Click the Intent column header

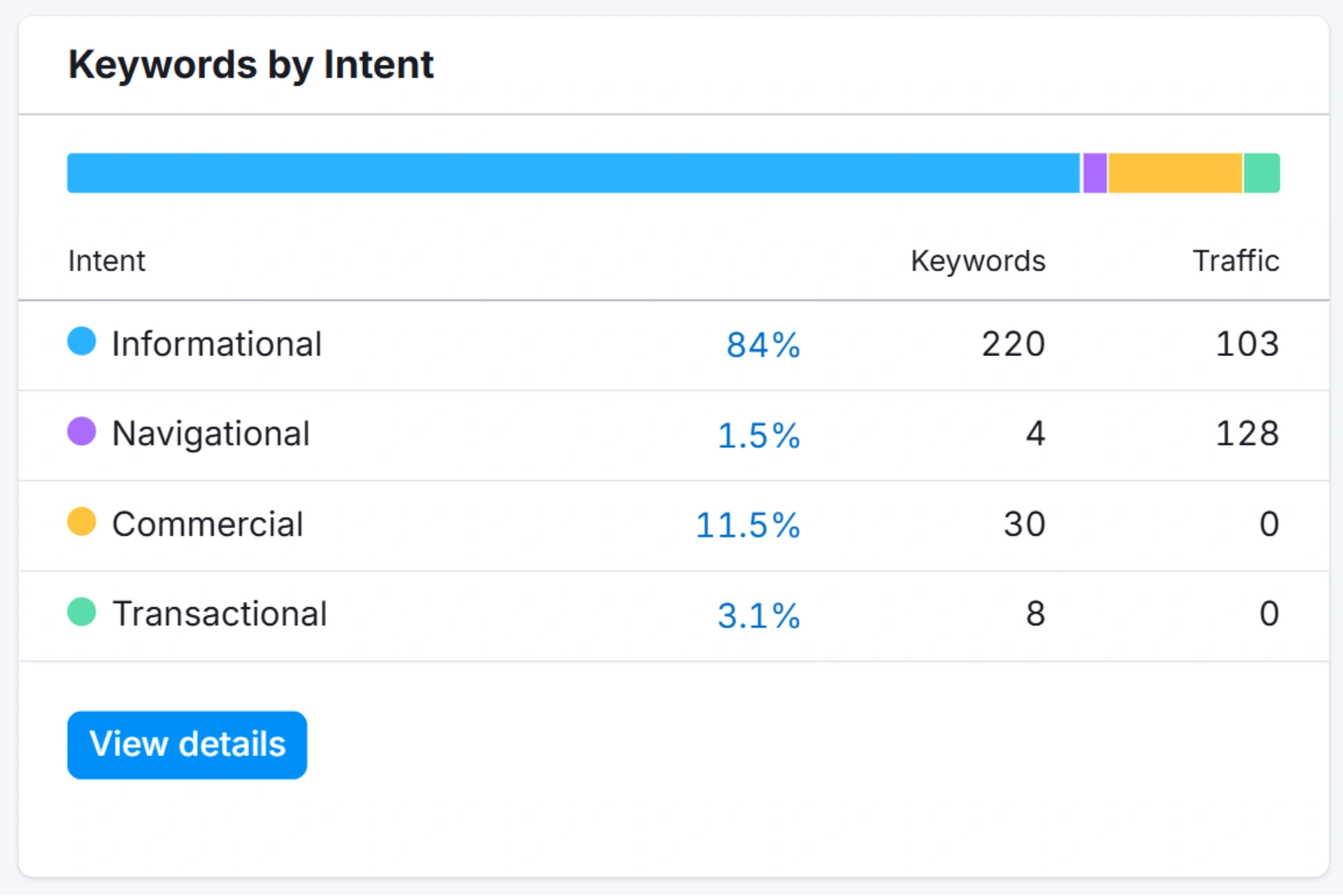(x=106, y=261)
